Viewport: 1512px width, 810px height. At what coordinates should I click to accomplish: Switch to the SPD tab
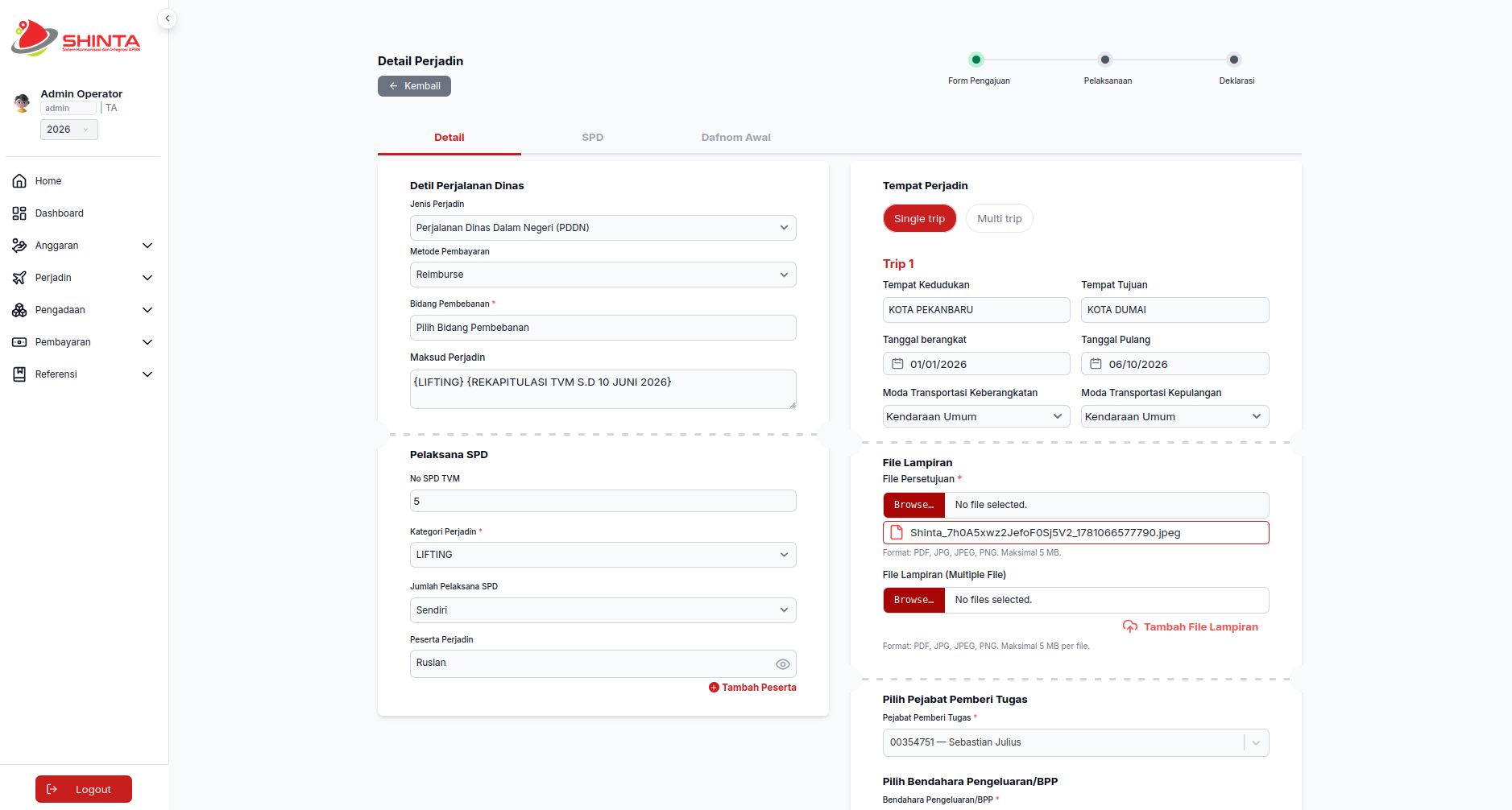[593, 138]
